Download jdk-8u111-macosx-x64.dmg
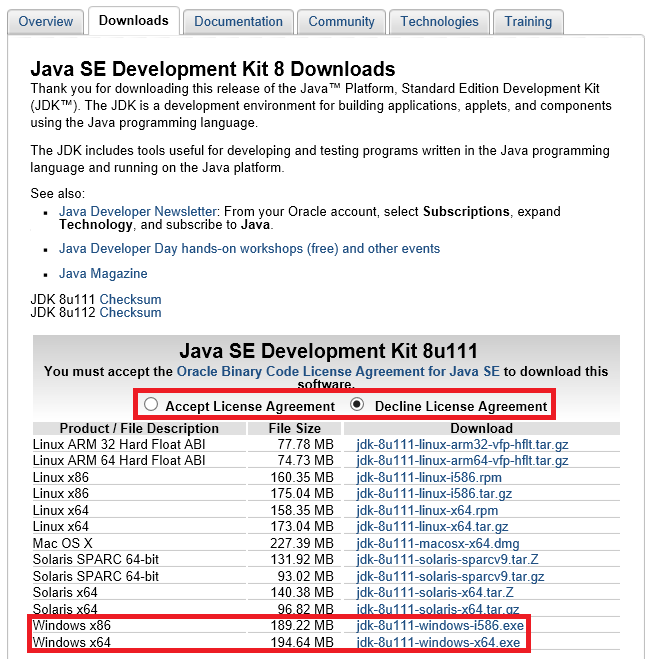Image resolution: width=653 pixels, height=659 pixels. 438,543
